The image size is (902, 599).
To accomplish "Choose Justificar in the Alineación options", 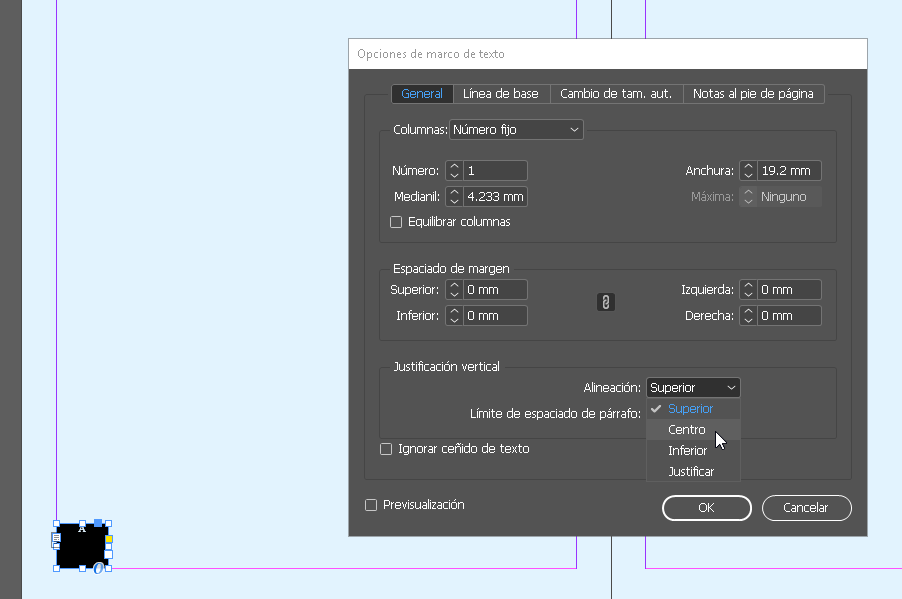I will tap(692, 471).
